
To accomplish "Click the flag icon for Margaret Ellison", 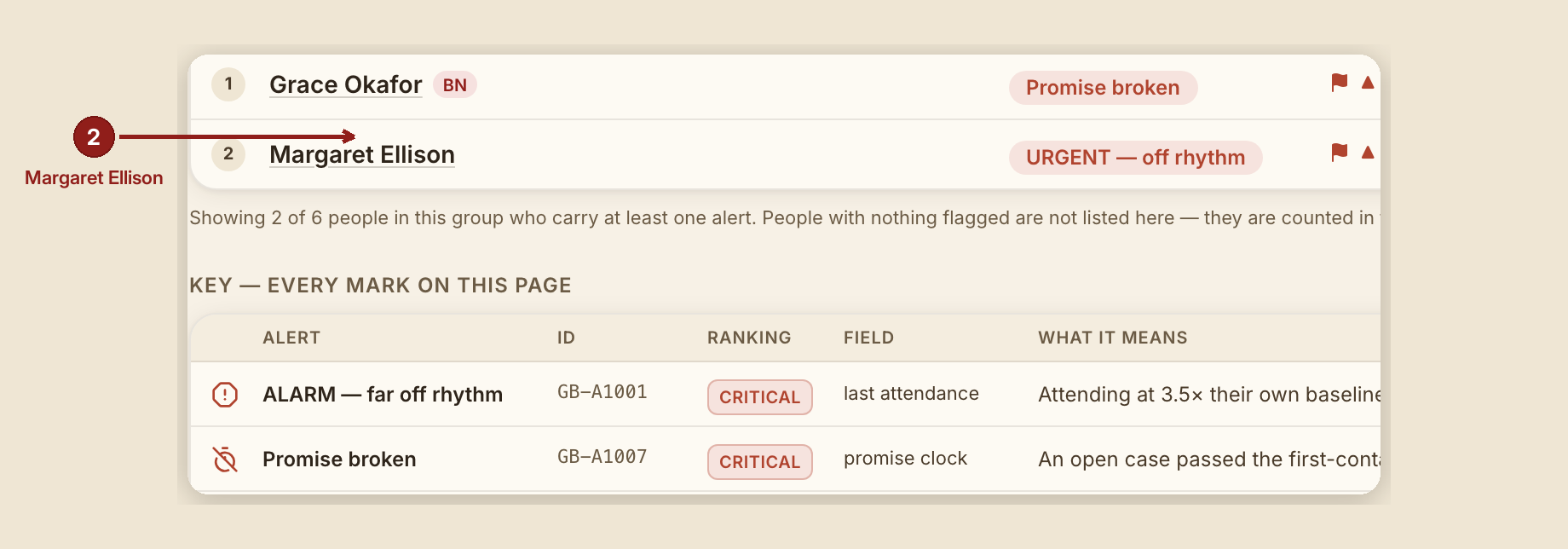I will 1340,153.
